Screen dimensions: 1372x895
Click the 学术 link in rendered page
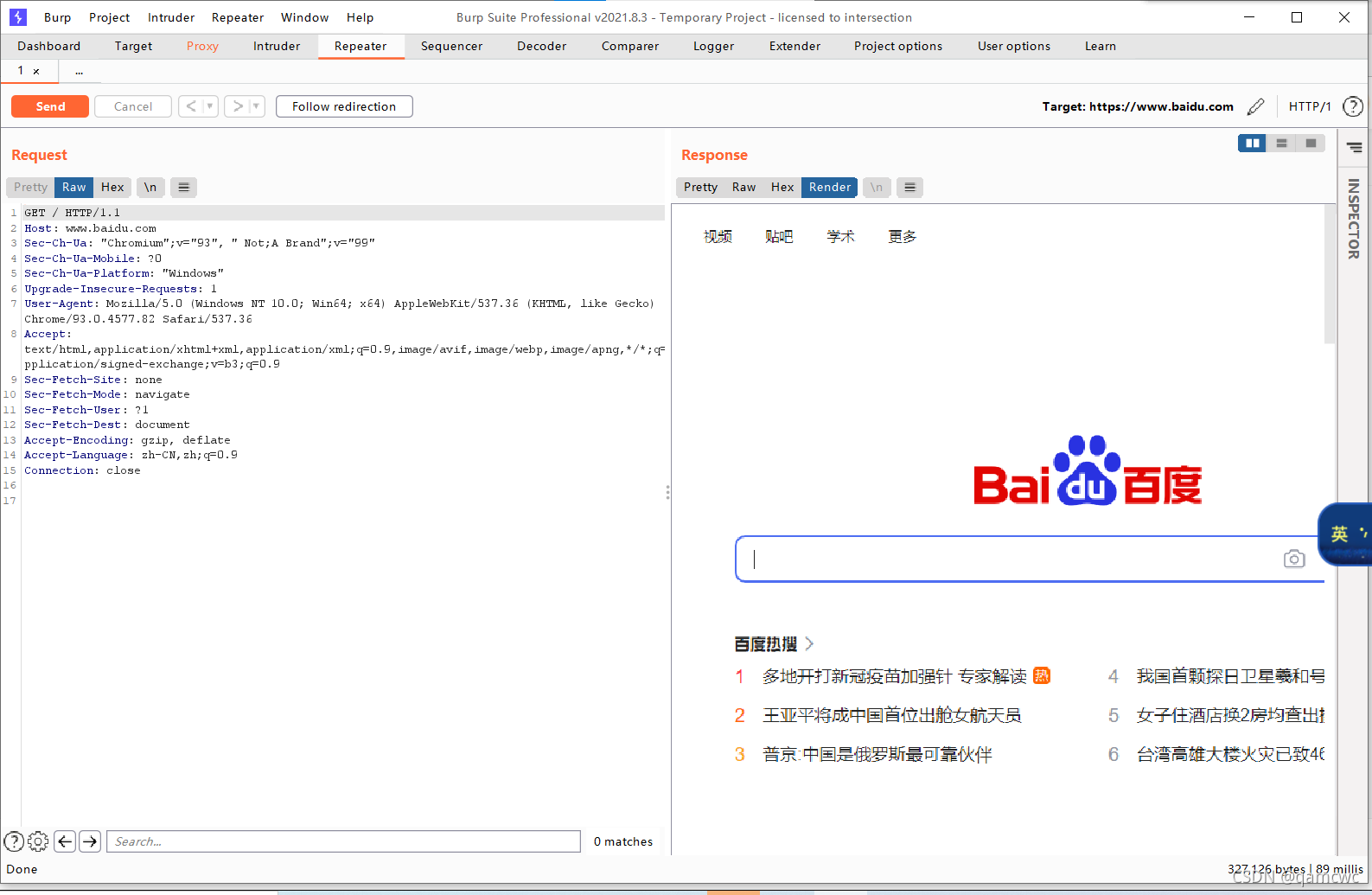click(x=840, y=236)
